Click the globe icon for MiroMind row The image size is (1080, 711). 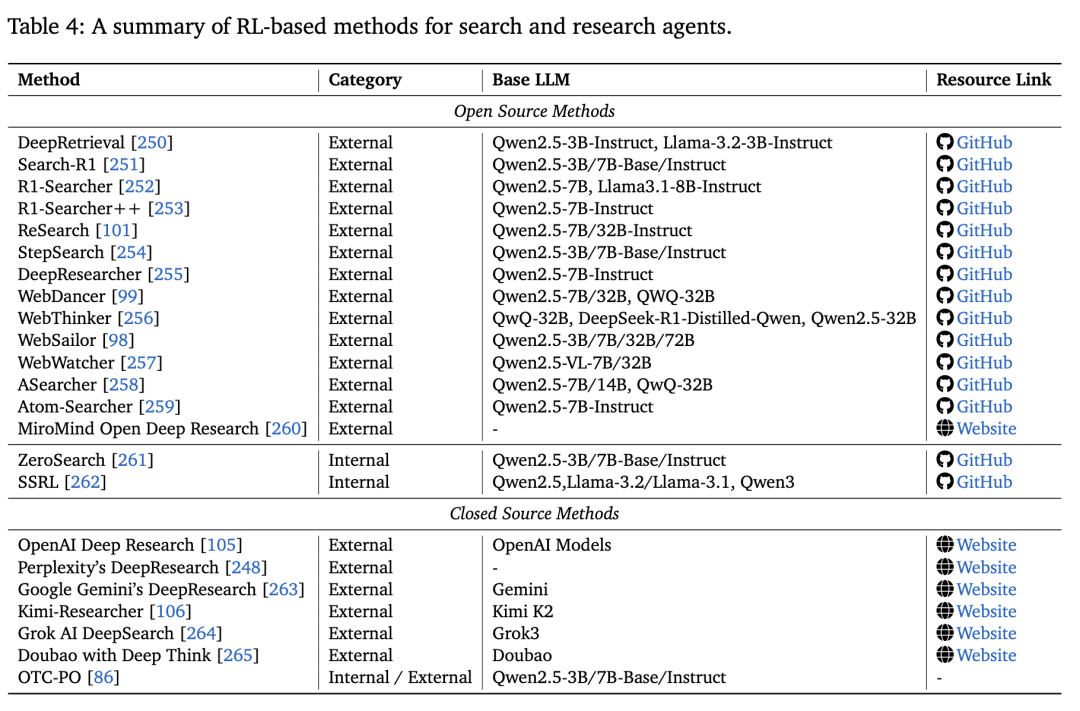click(x=945, y=429)
